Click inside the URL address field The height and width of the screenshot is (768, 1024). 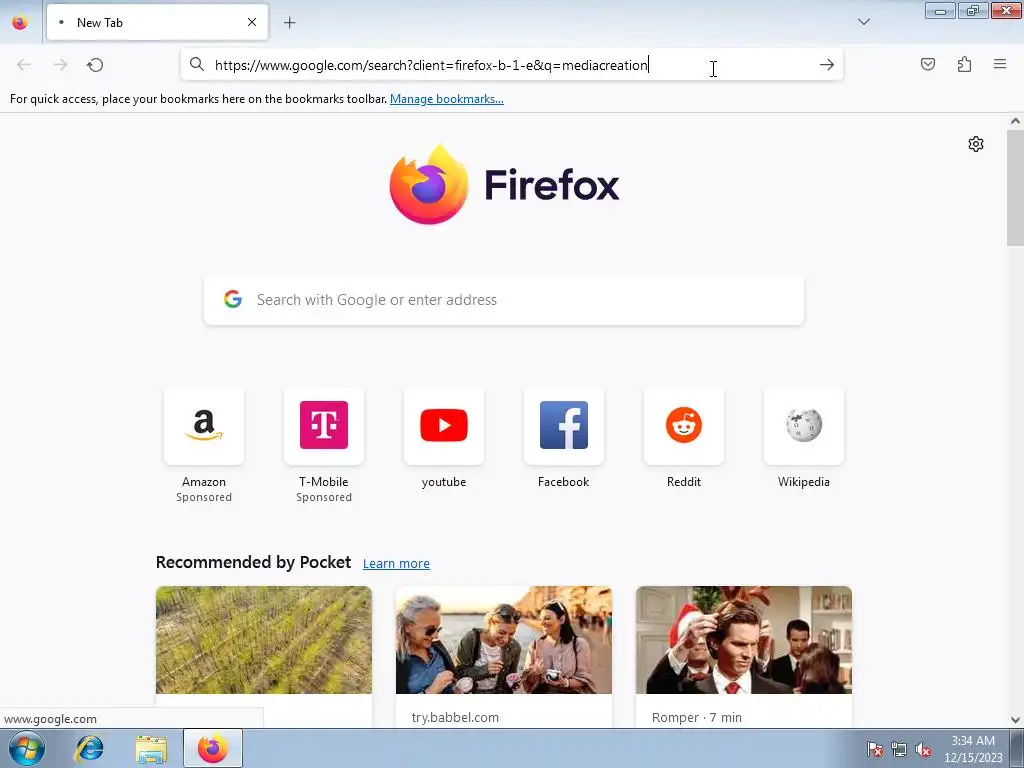click(511, 65)
